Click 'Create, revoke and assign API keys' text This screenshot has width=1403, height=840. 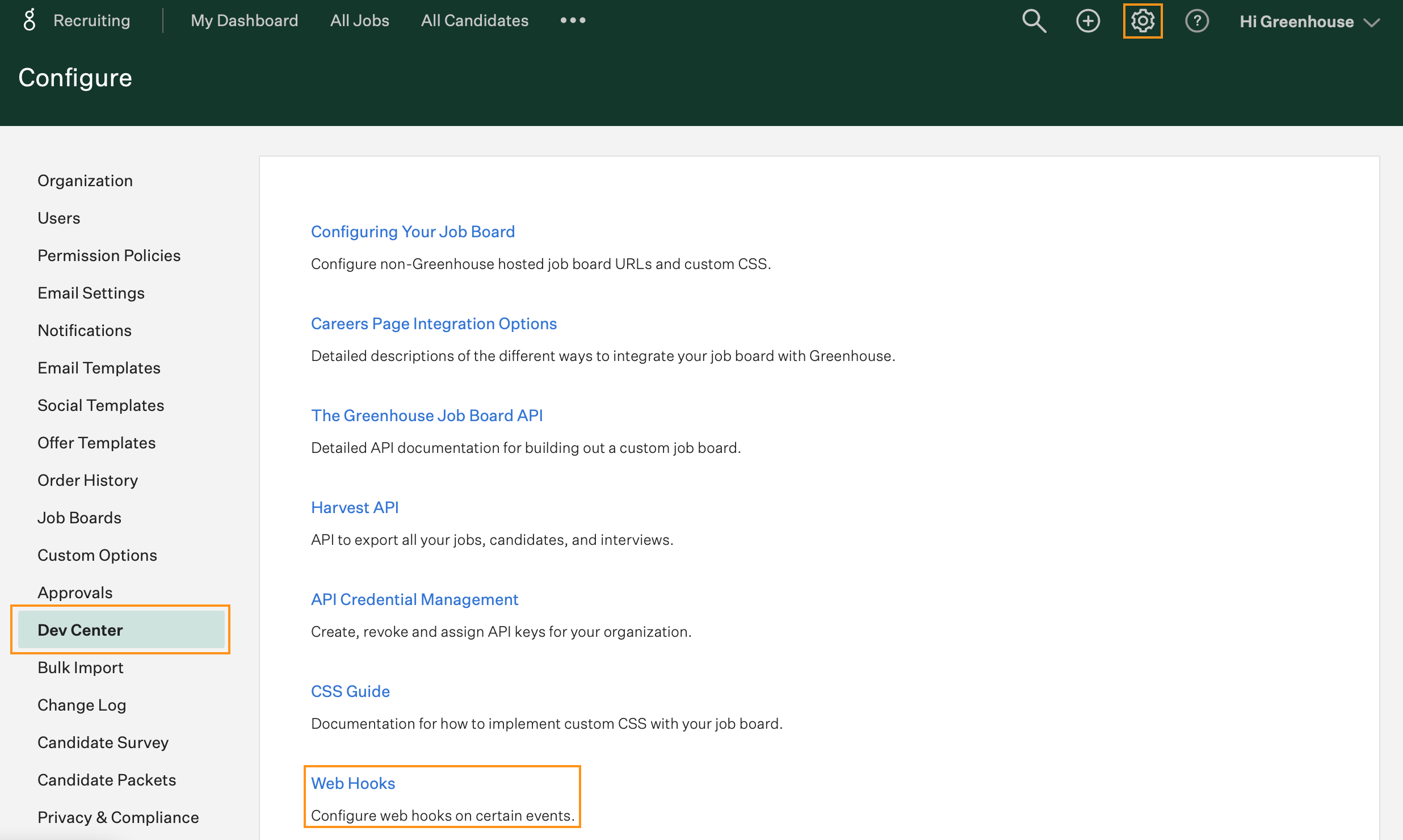tap(501, 632)
